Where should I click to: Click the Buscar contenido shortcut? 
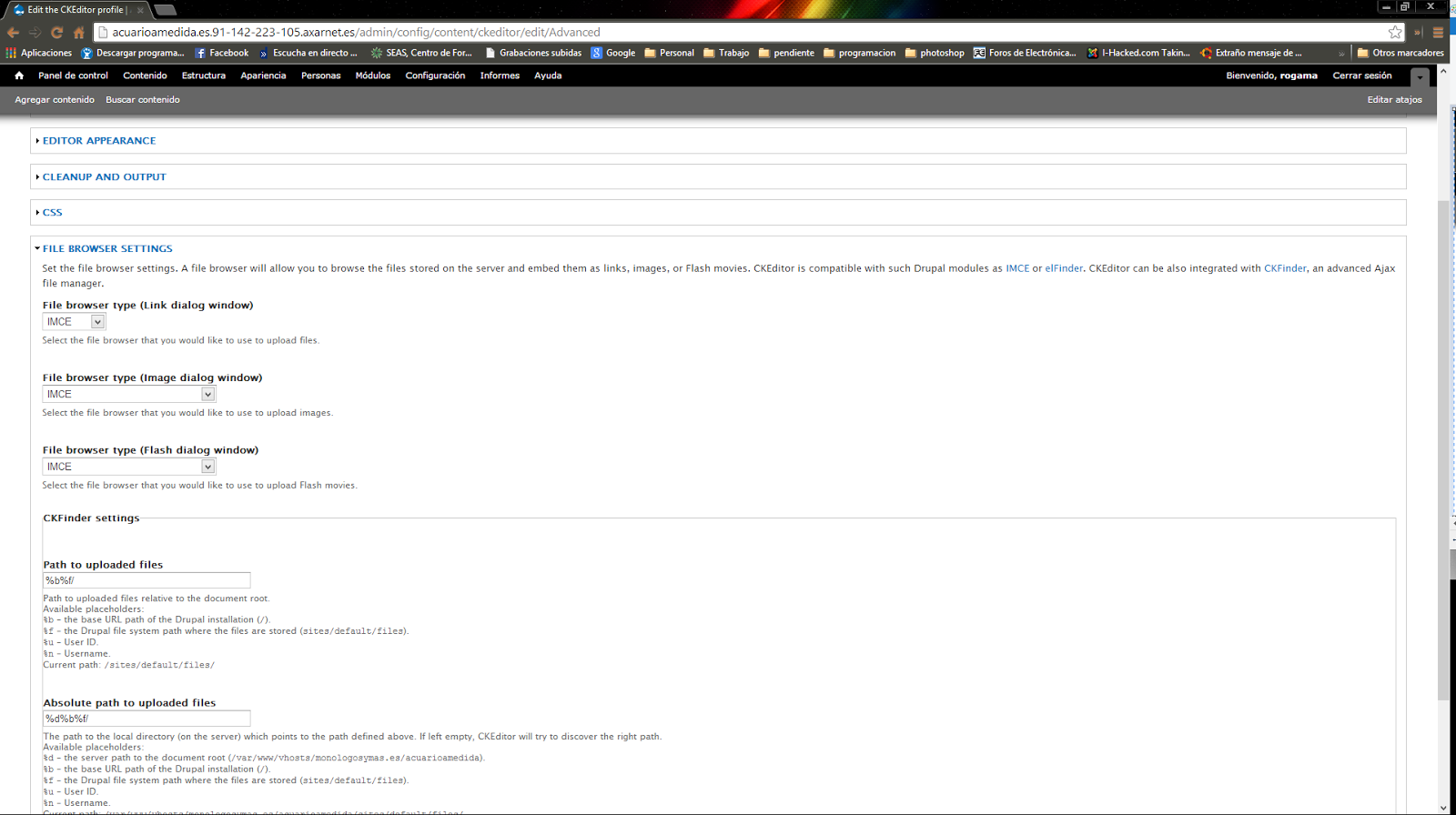click(x=143, y=100)
